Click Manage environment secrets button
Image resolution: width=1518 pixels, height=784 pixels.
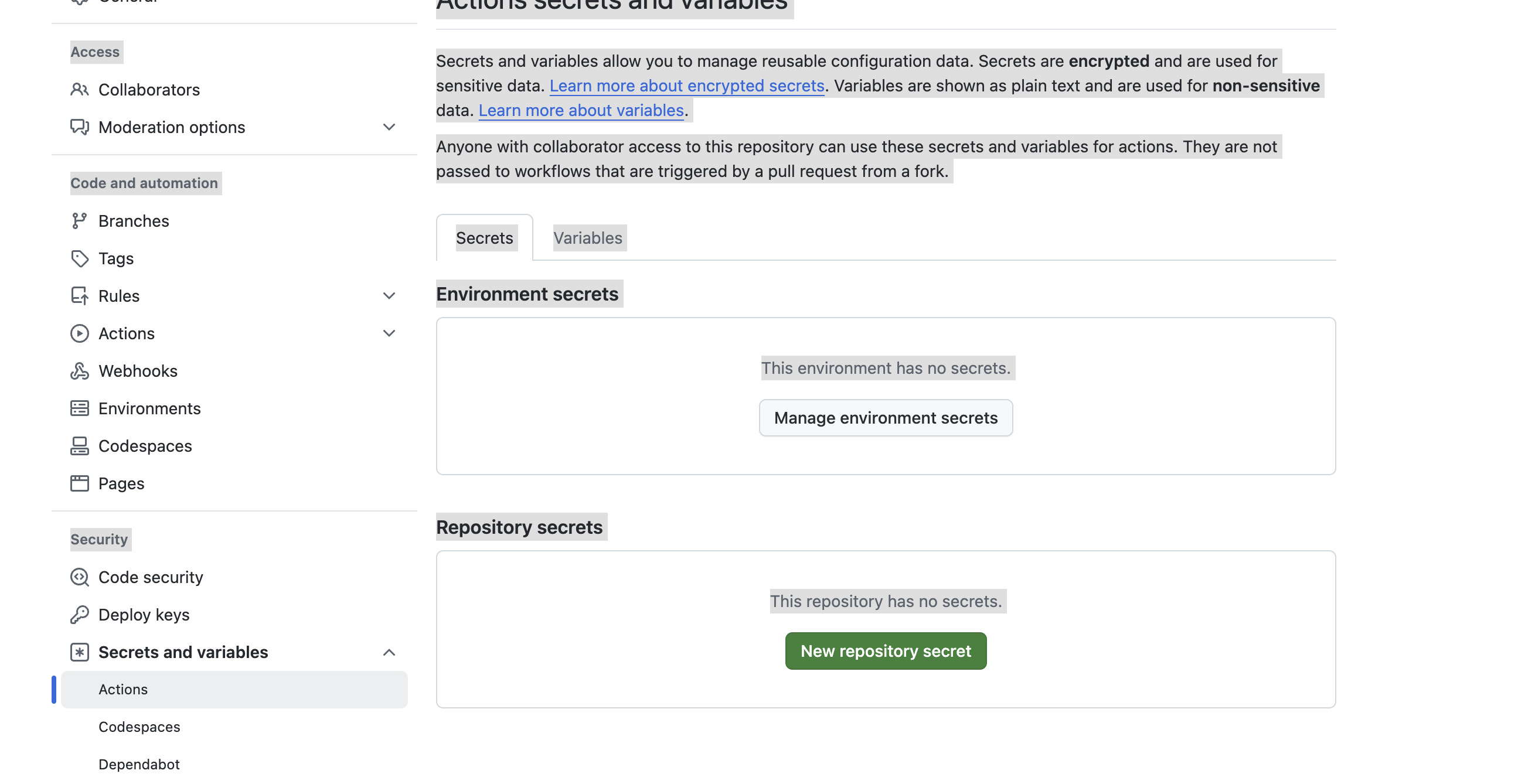coord(886,418)
